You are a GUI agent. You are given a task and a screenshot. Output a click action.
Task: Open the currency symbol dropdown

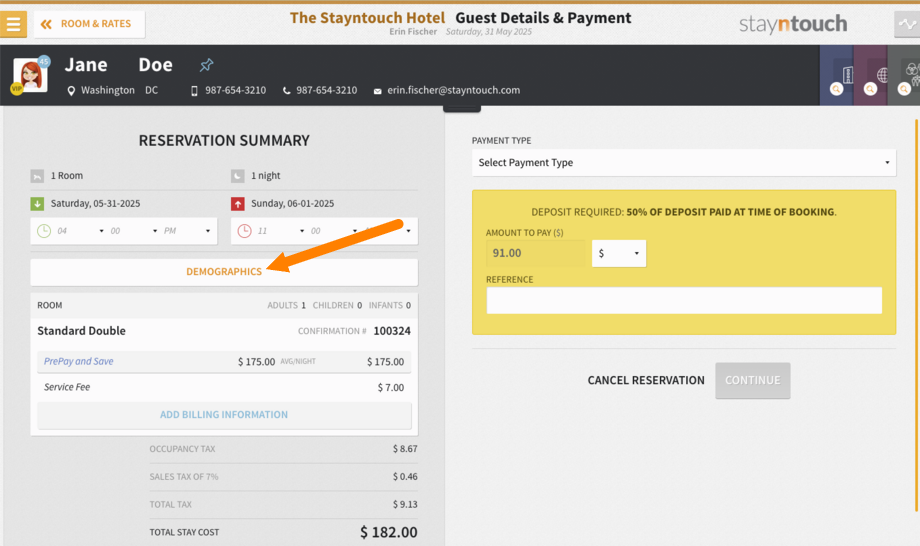coord(619,253)
